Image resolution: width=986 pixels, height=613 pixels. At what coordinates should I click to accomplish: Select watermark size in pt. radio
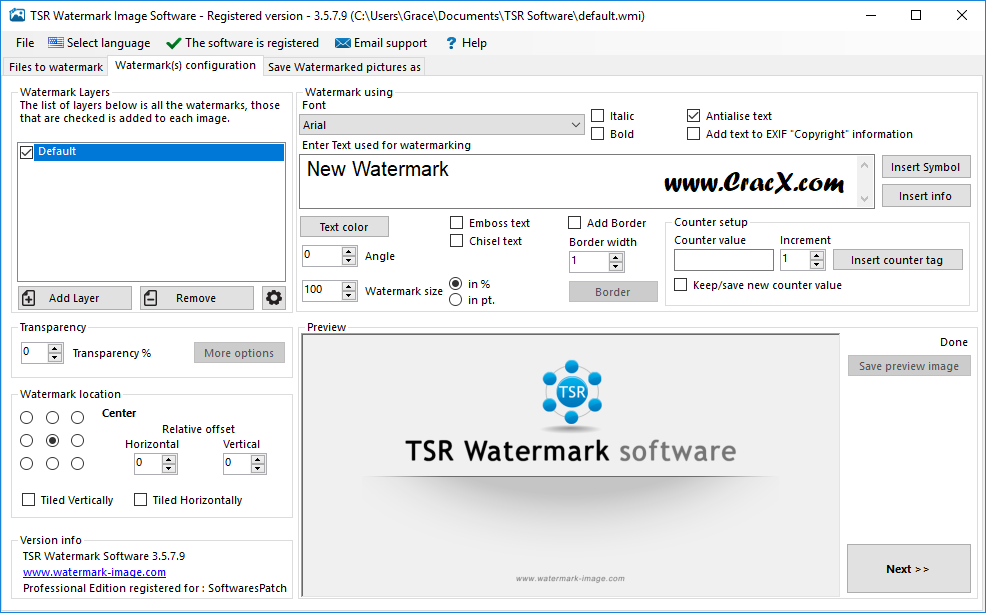pos(456,300)
